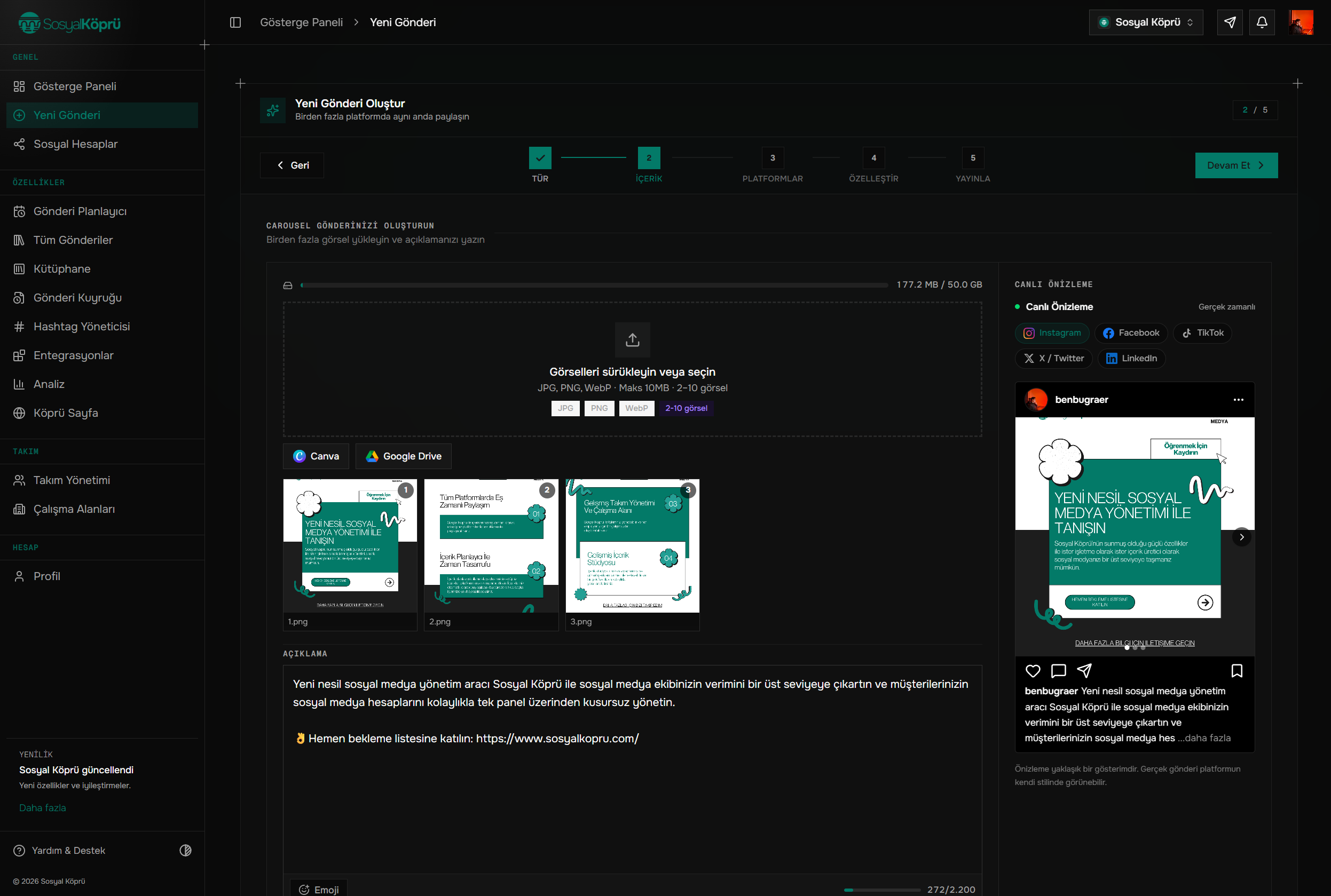Open Hashtag Yöneticisi
This screenshot has width=1331, height=896.
click(103, 327)
